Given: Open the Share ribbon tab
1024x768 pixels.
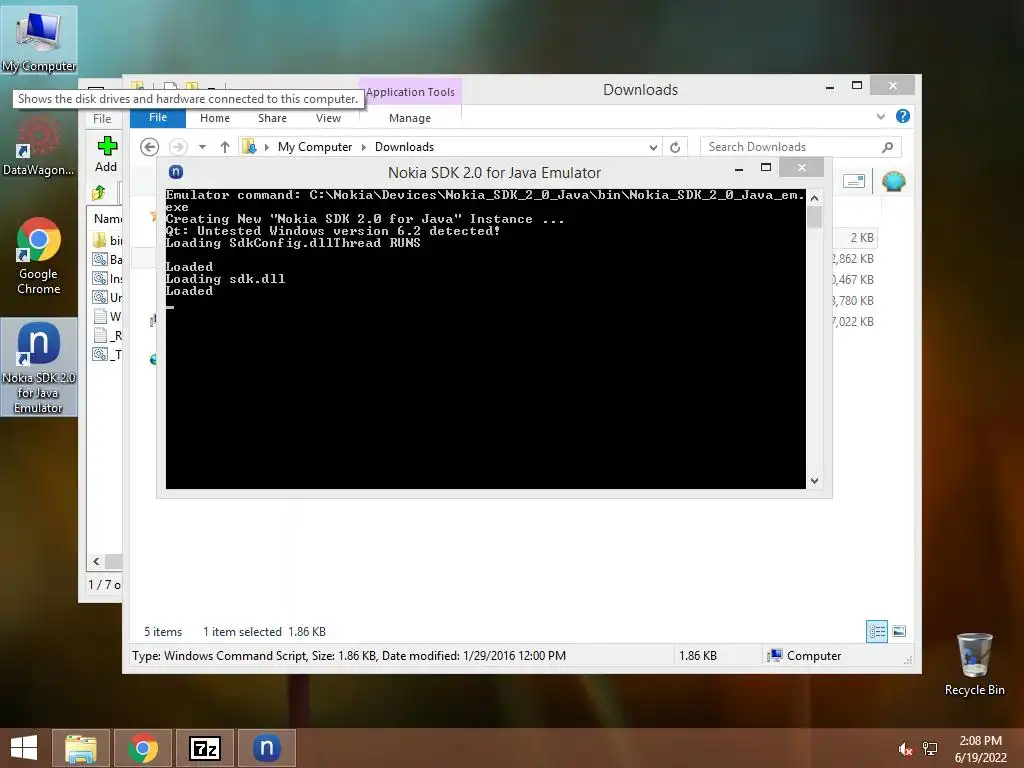Looking at the screenshot, I should [272, 118].
